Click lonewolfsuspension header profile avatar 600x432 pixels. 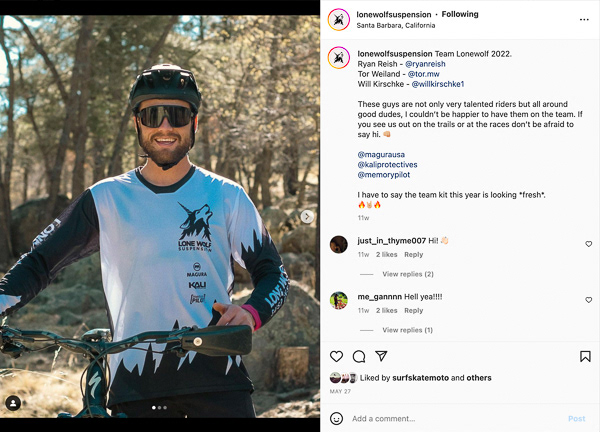[339, 19]
